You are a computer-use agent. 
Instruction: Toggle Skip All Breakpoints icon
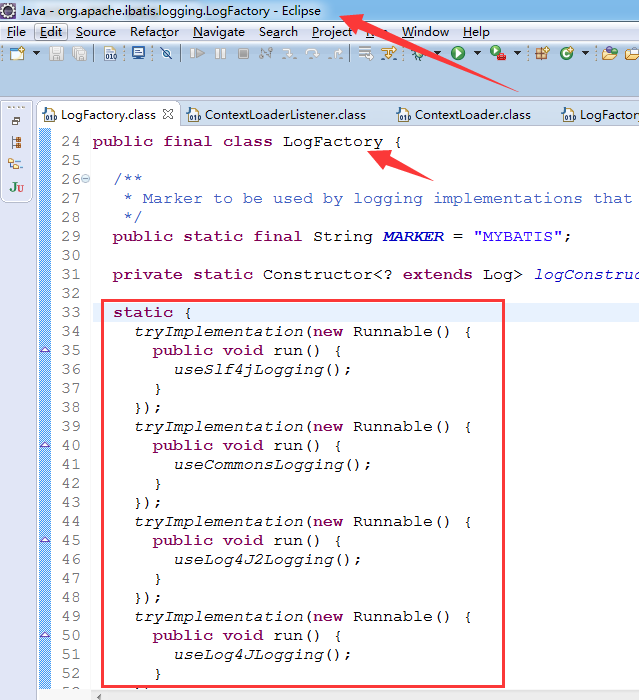pyautogui.click(x=166, y=54)
